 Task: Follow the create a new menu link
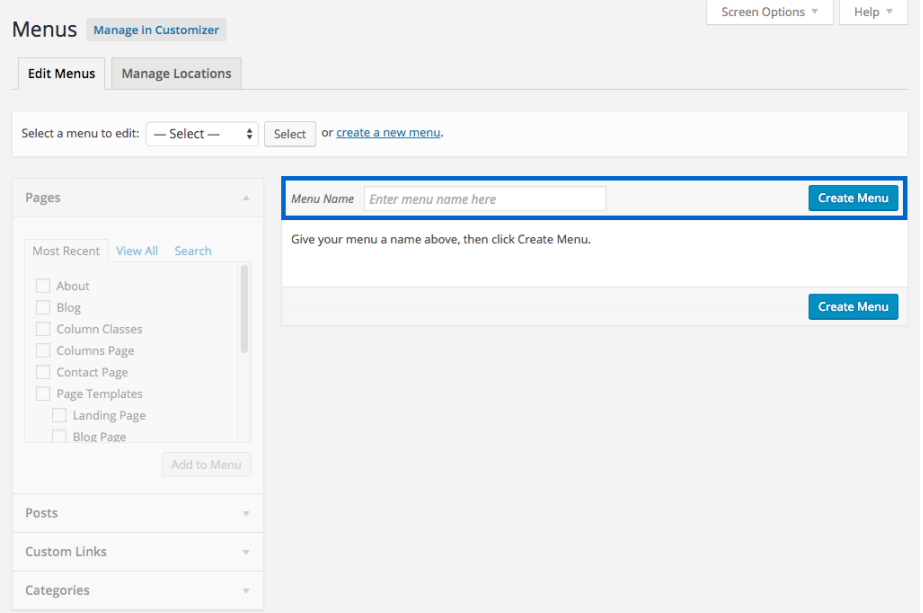click(x=388, y=133)
